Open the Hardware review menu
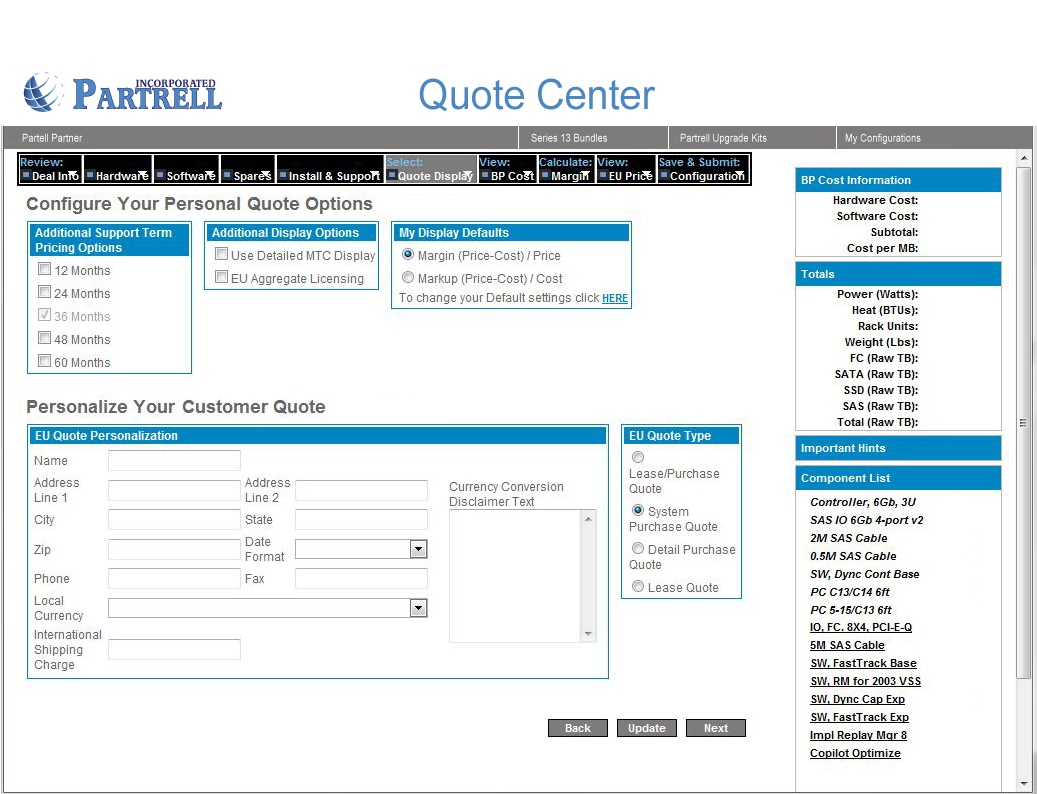Image resolution: width=1037 pixels, height=794 pixels. pyautogui.click(x=118, y=169)
